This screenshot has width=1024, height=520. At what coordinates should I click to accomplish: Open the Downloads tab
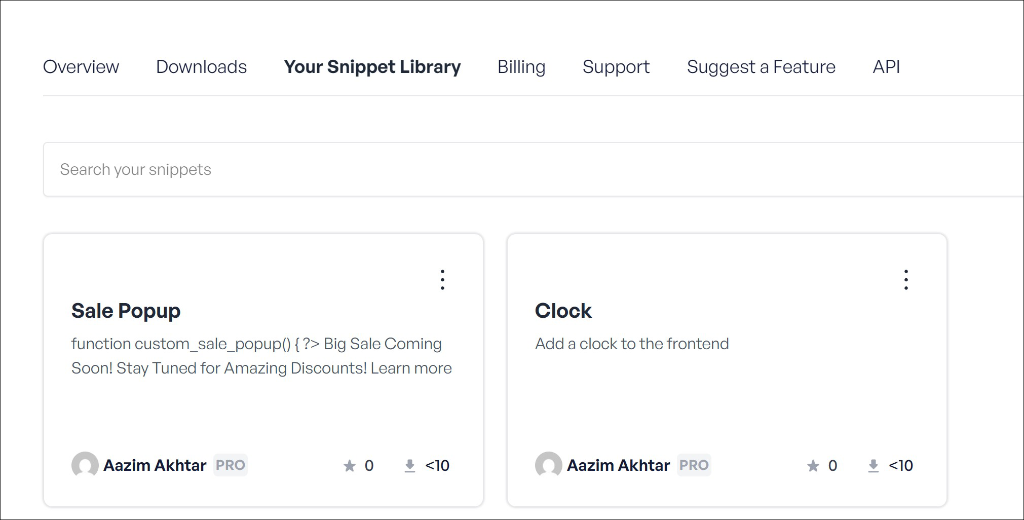coord(201,67)
